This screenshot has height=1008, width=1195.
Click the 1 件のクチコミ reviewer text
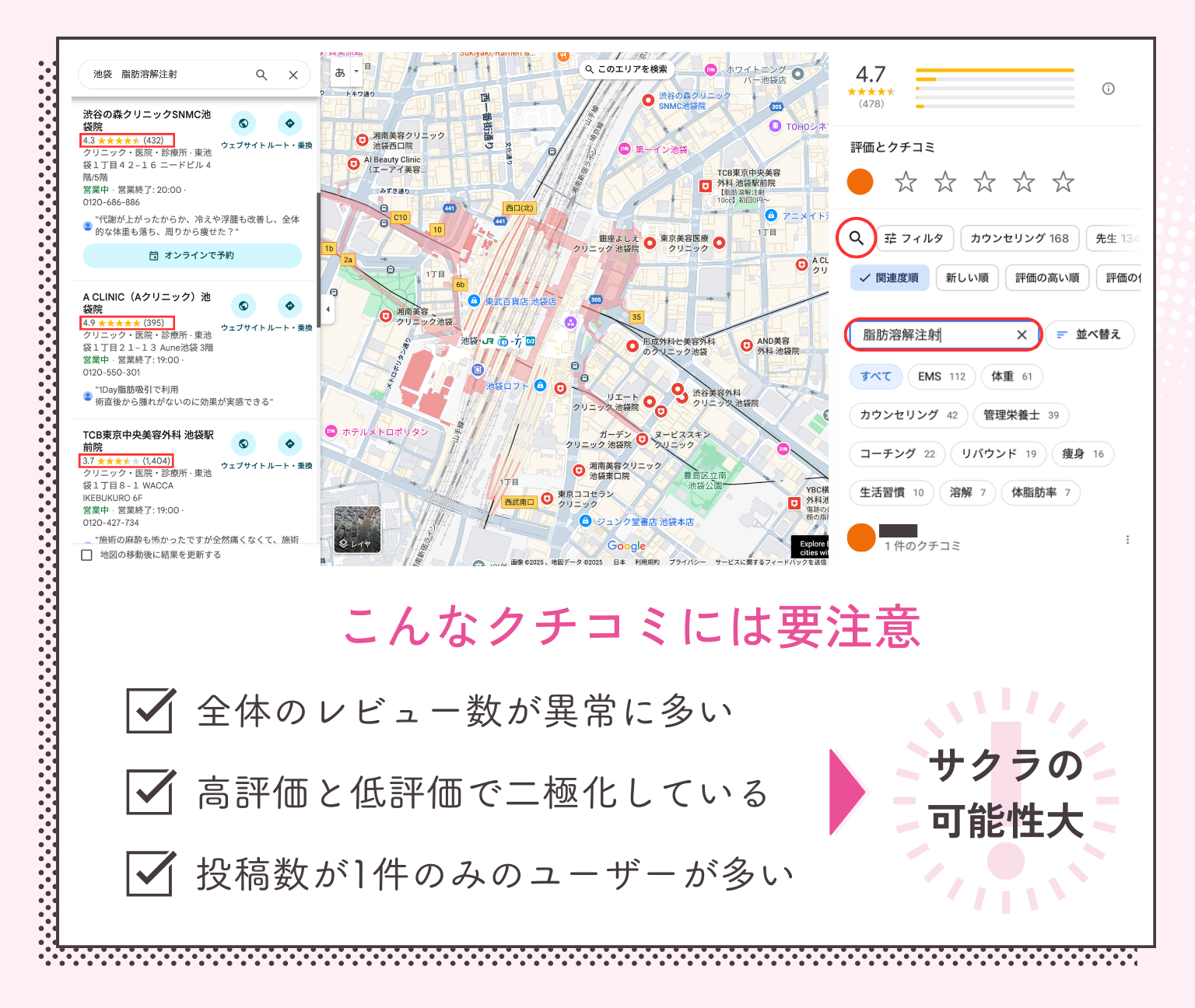pyautogui.click(x=922, y=546)
